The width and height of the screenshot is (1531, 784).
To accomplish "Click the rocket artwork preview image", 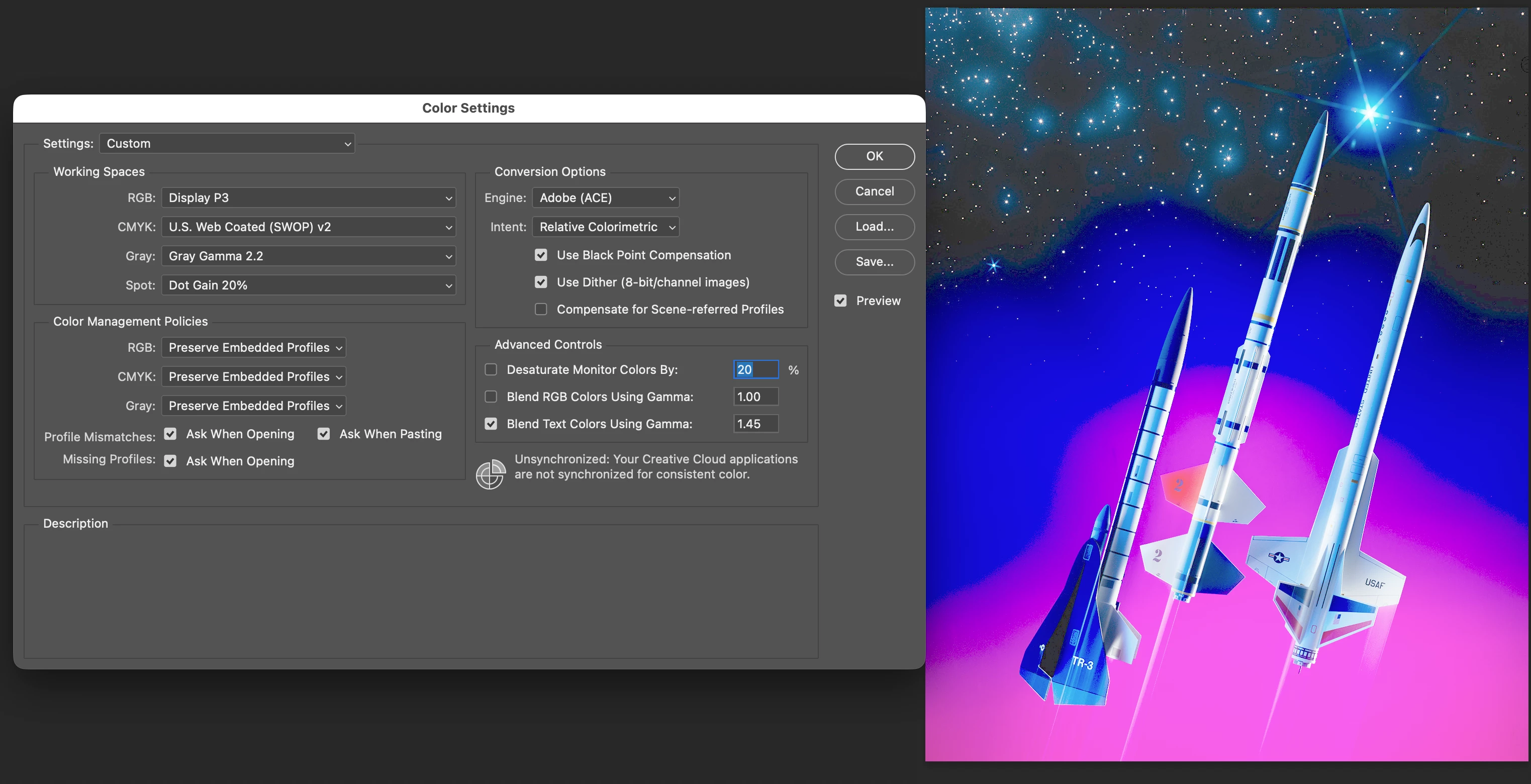I will 1227,384.
